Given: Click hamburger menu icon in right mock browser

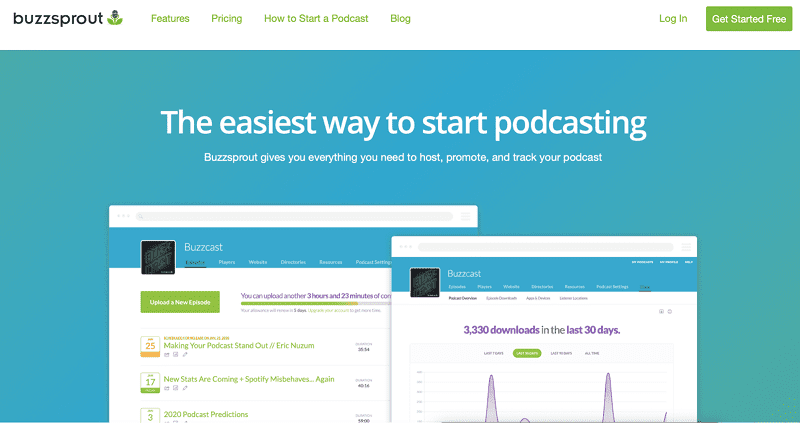Looking at the screenshot, I should (x=686, y=247).
